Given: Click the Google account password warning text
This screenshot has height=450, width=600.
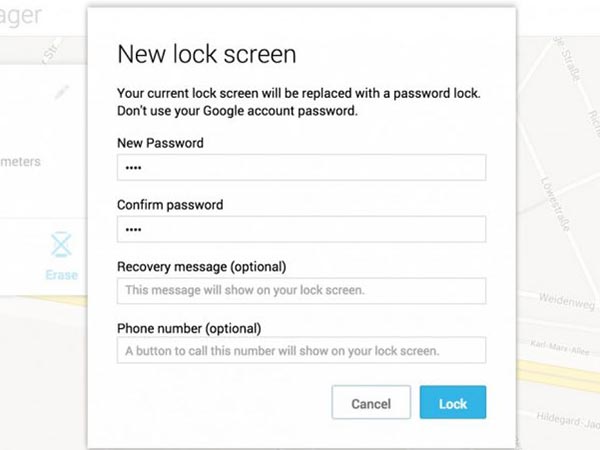Looking at the screenshot, I should tap(237, 111).
